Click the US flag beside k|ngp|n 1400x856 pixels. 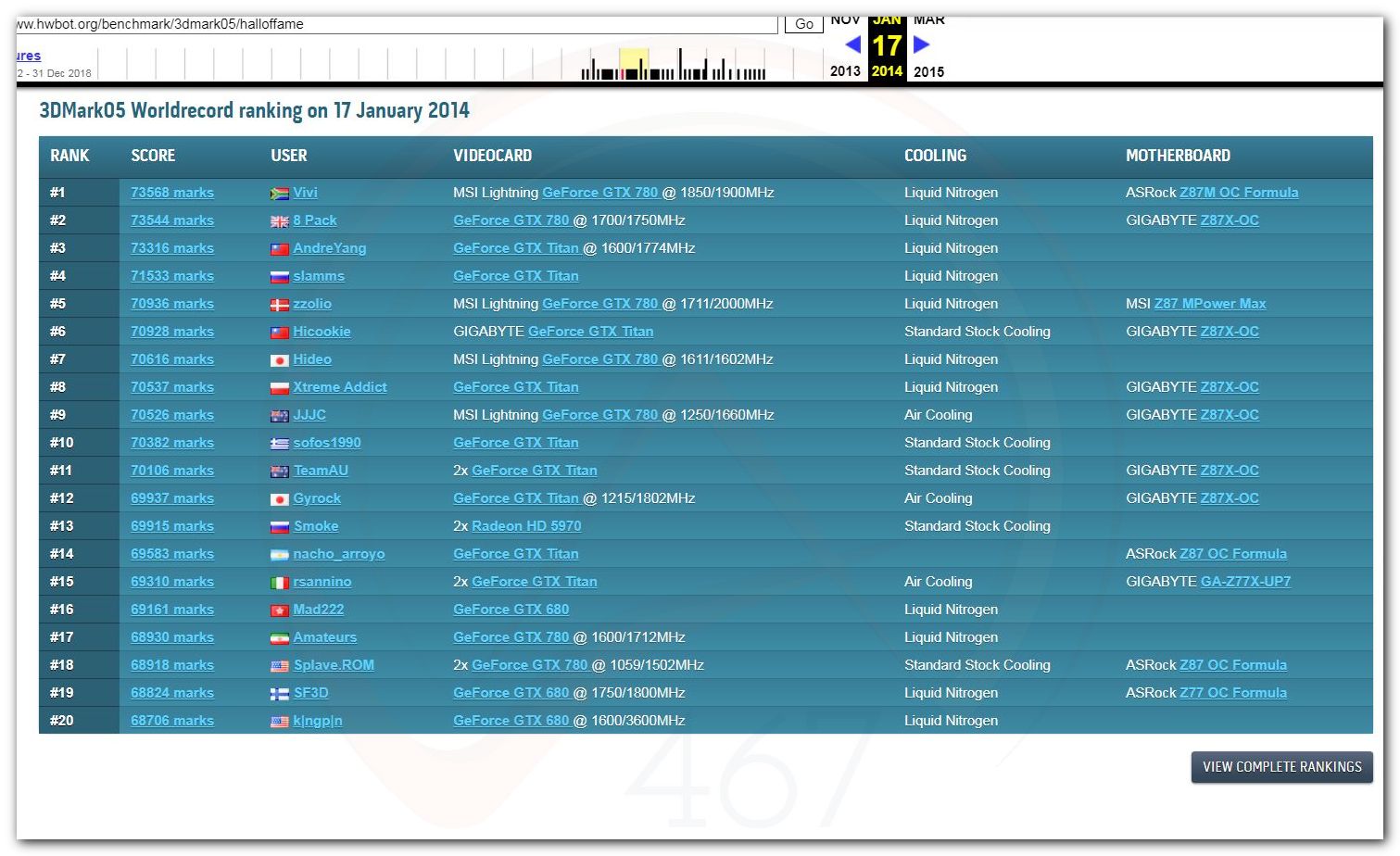coord(279,722)
